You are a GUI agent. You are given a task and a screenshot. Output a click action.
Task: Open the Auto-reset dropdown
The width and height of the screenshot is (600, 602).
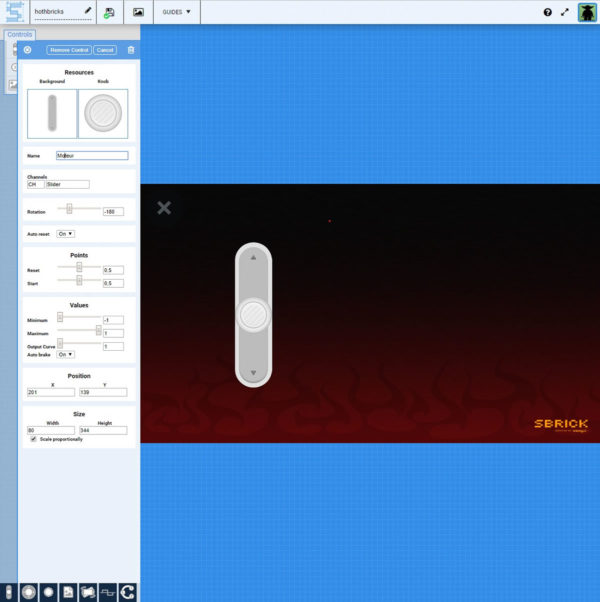click(x=65, y=233)
